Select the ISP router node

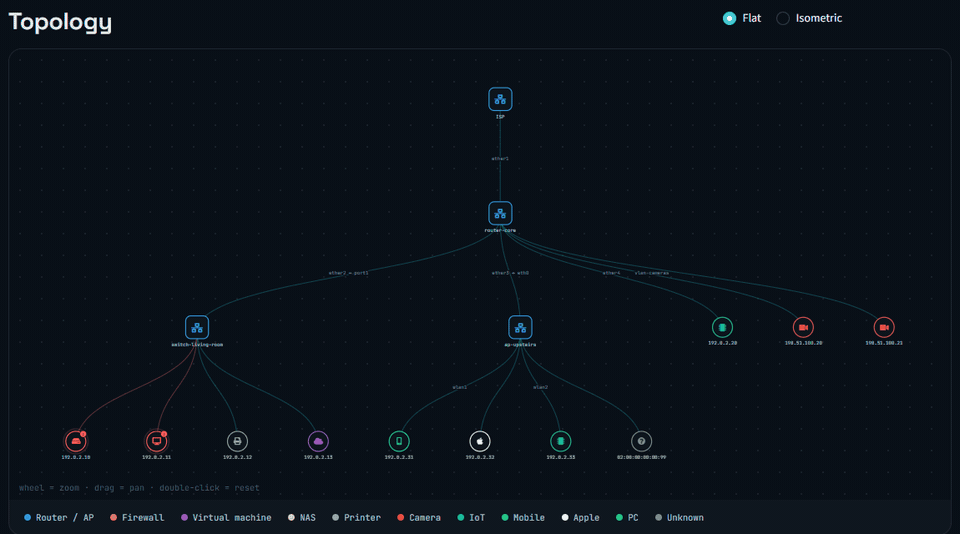point(500,99)
